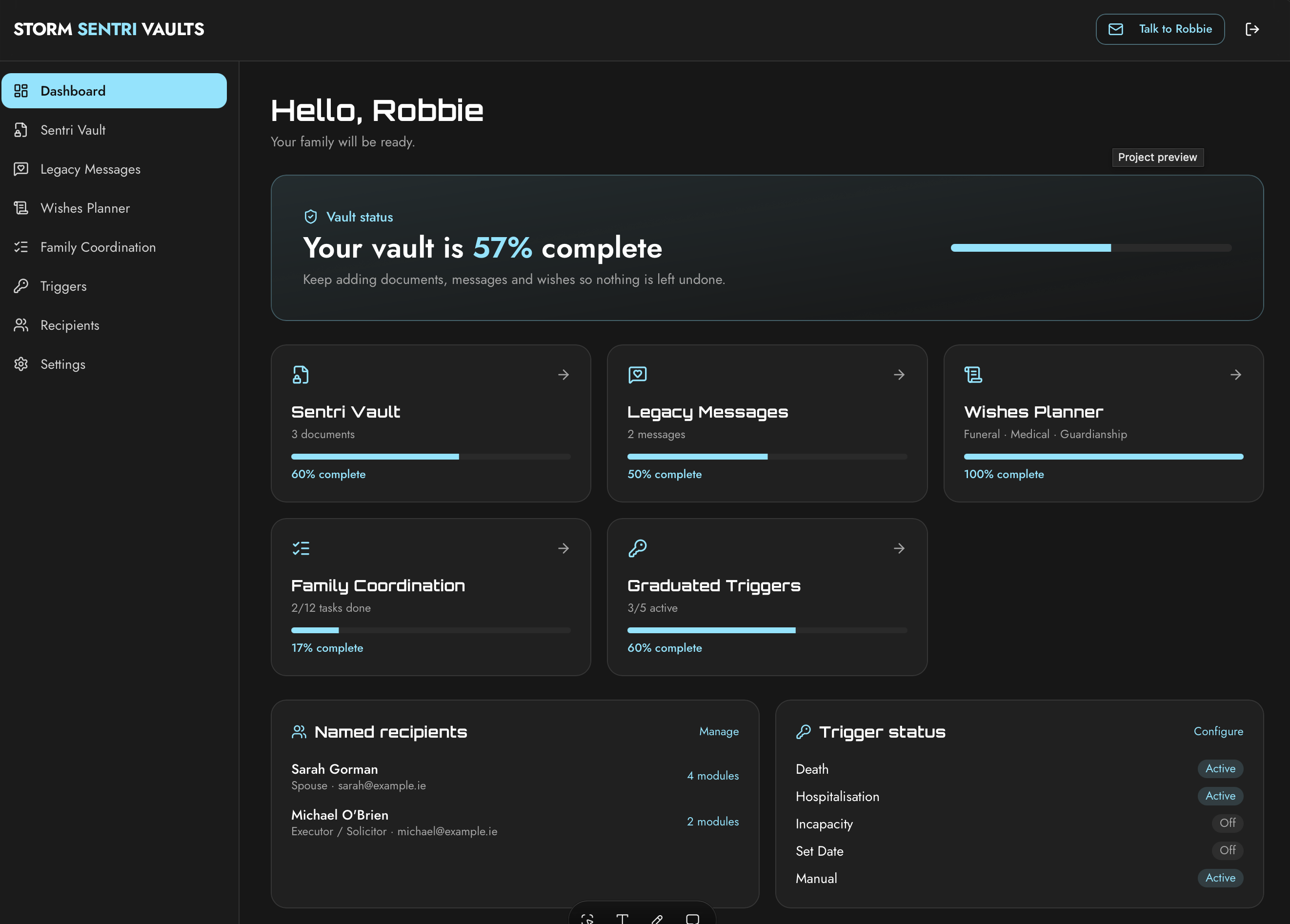Click the 'michael@example.ie' email text
The width and height of the screenshot is (1290, 924).
[447, 832]
